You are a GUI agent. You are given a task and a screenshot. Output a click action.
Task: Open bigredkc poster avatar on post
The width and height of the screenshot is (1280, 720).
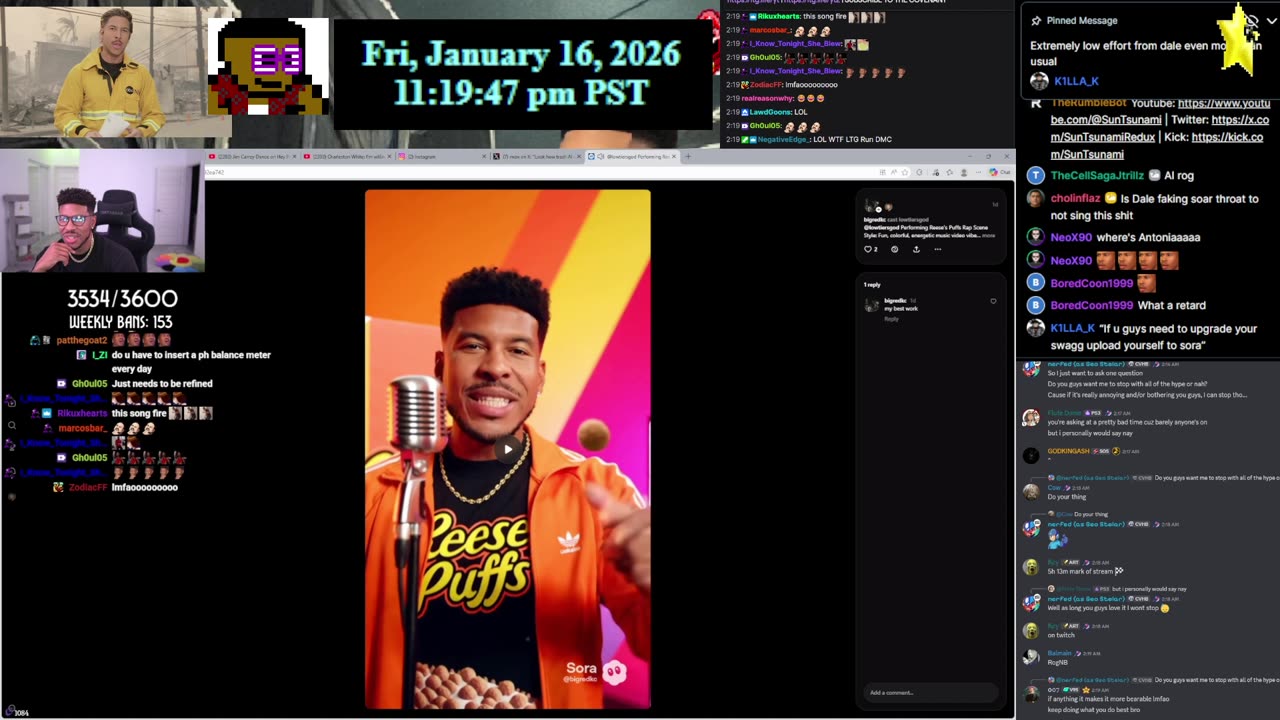point(869,205)
